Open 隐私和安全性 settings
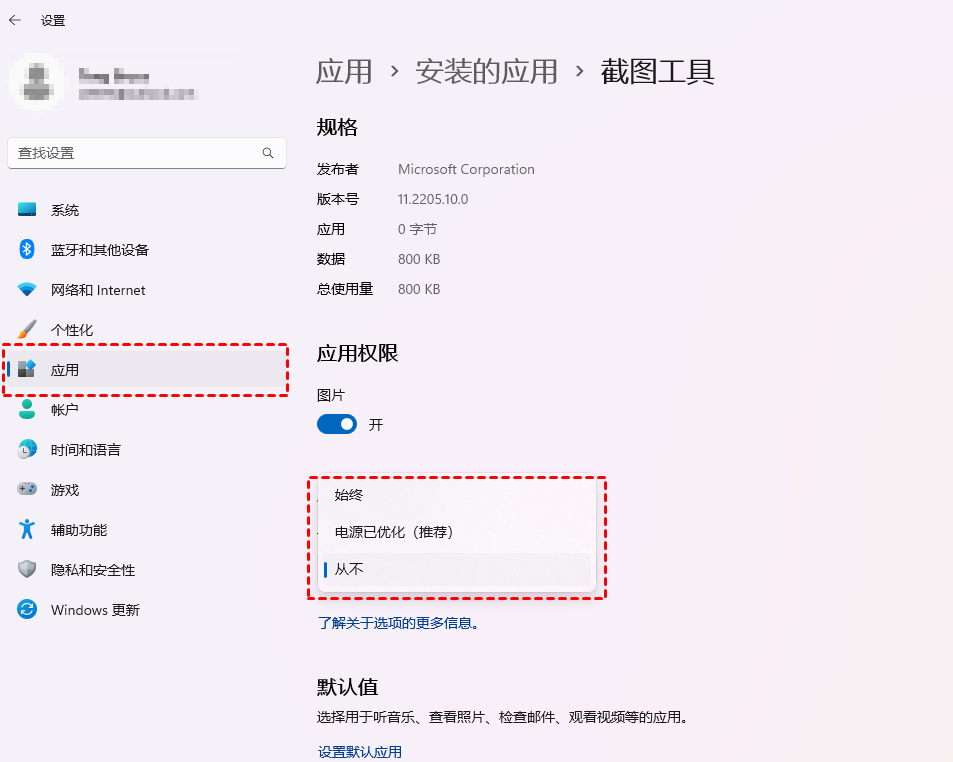This screenshot has width=953, height=762. coord(146,570)
